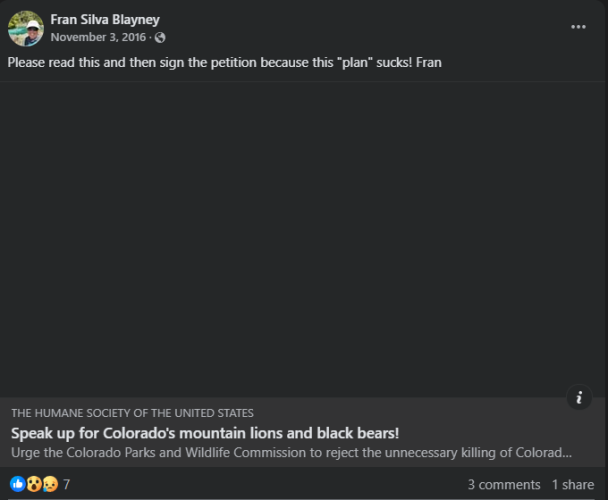Click the November 3, 2016 timestamp
The height and width of the screenshot is (500, 608).
[98, 38]
